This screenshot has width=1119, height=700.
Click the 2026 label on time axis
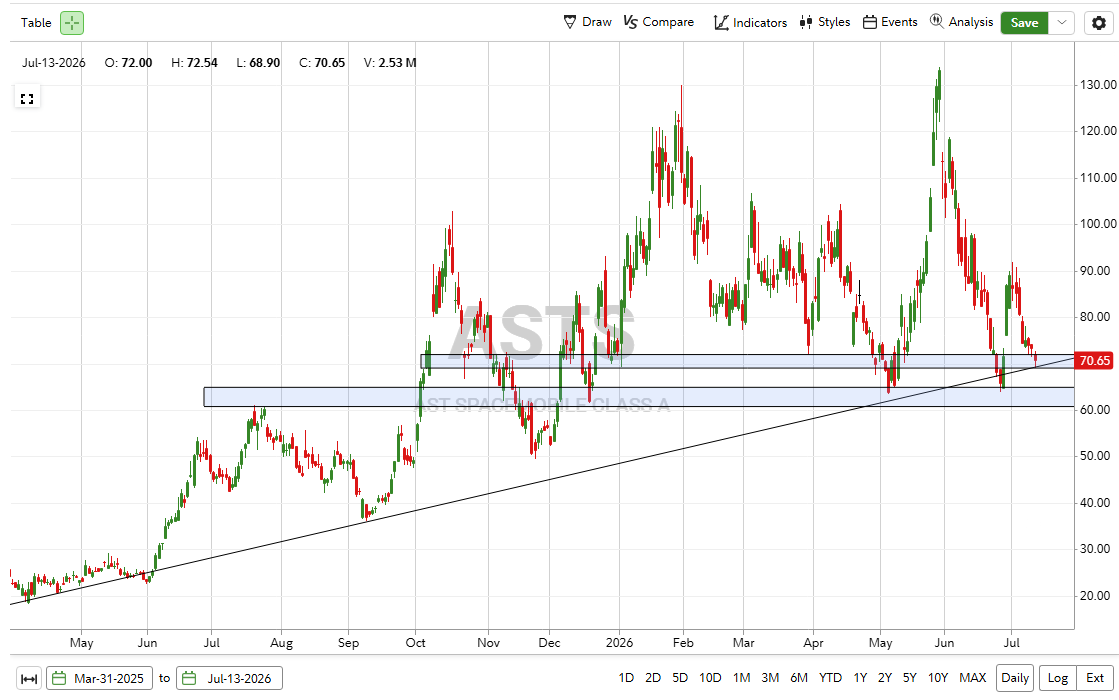pos(619,643)
